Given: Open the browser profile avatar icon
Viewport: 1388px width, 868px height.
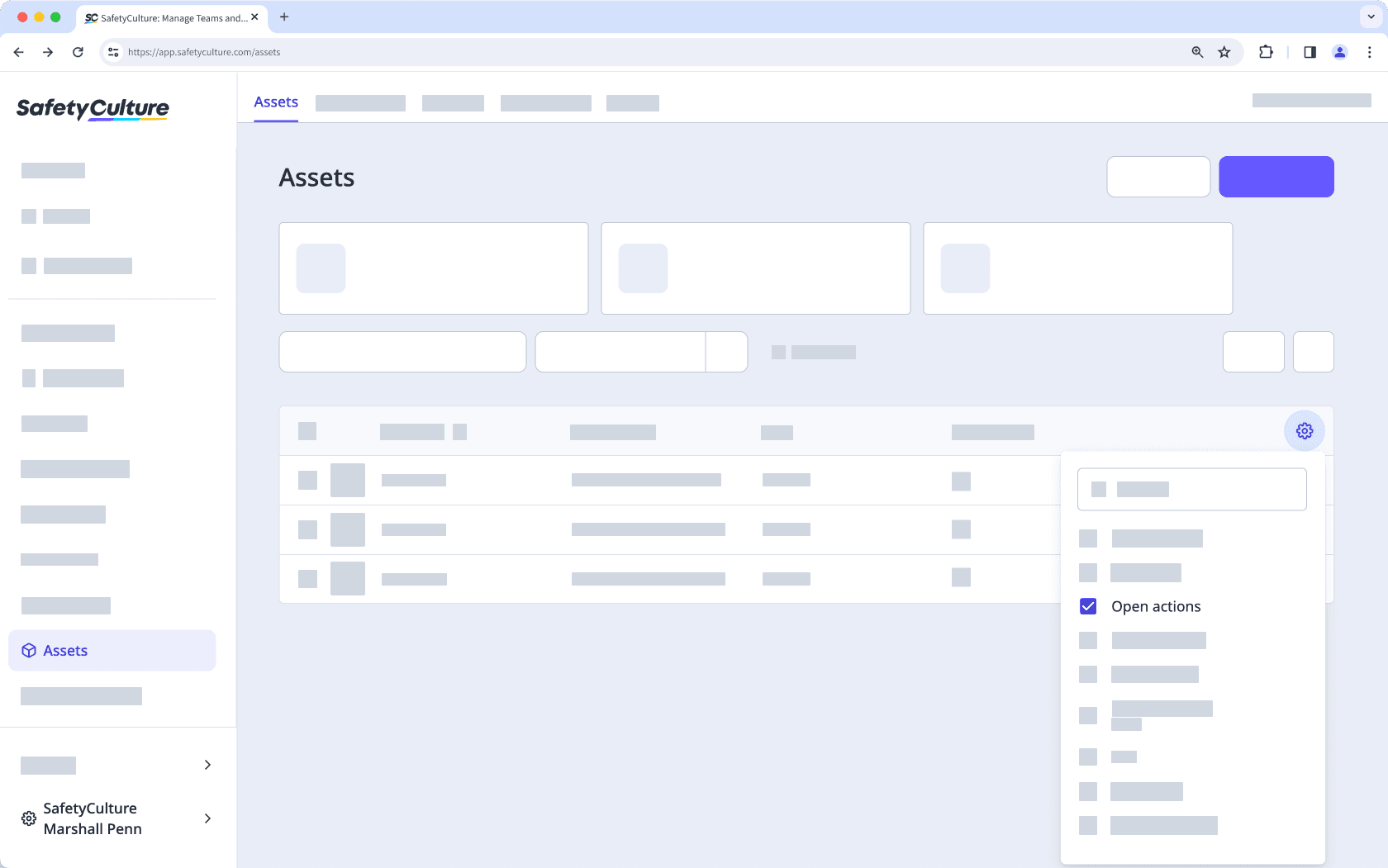Looking at the screenshot, I should click(x=1339, y=51).
